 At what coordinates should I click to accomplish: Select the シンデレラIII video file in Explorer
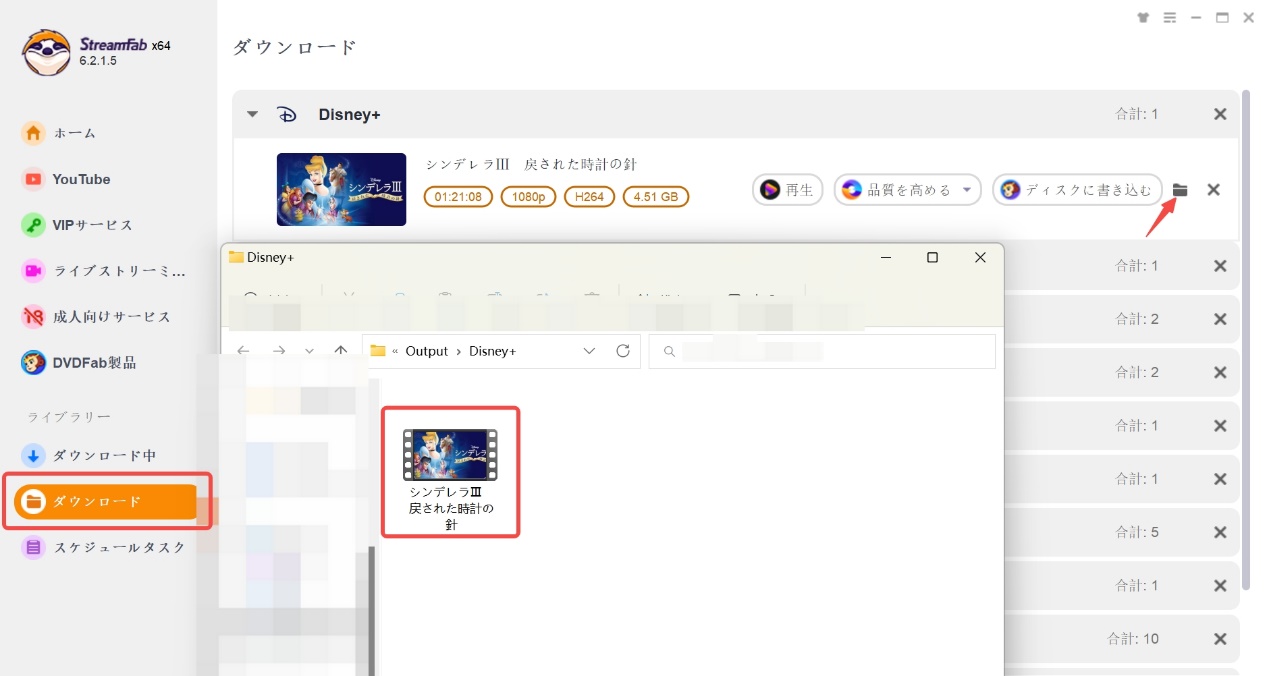[x=450, y=479]
